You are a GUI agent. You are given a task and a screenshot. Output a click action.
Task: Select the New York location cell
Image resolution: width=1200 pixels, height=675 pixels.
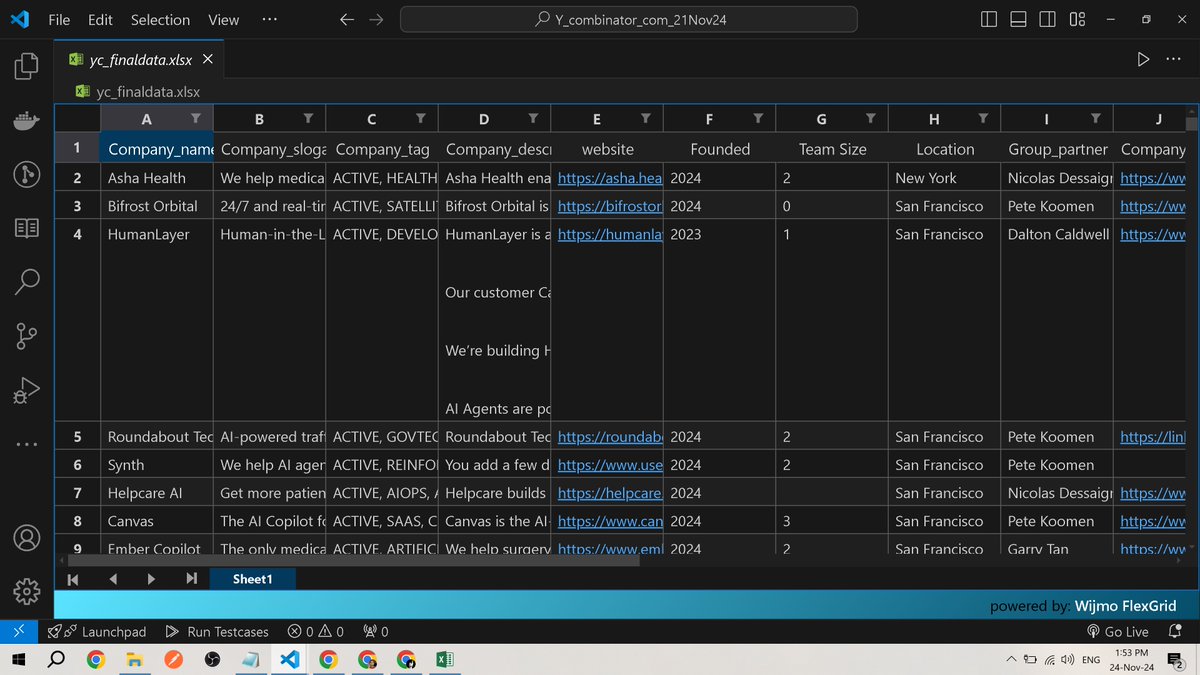click(944, 178)
